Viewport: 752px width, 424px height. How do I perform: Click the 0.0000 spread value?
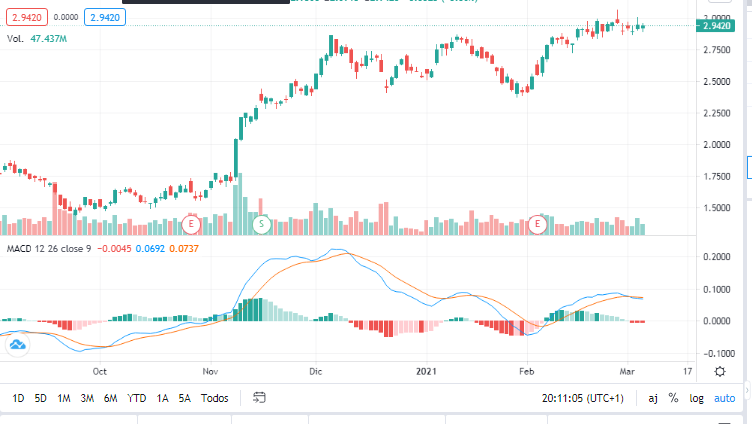click(x=66, y=17)
